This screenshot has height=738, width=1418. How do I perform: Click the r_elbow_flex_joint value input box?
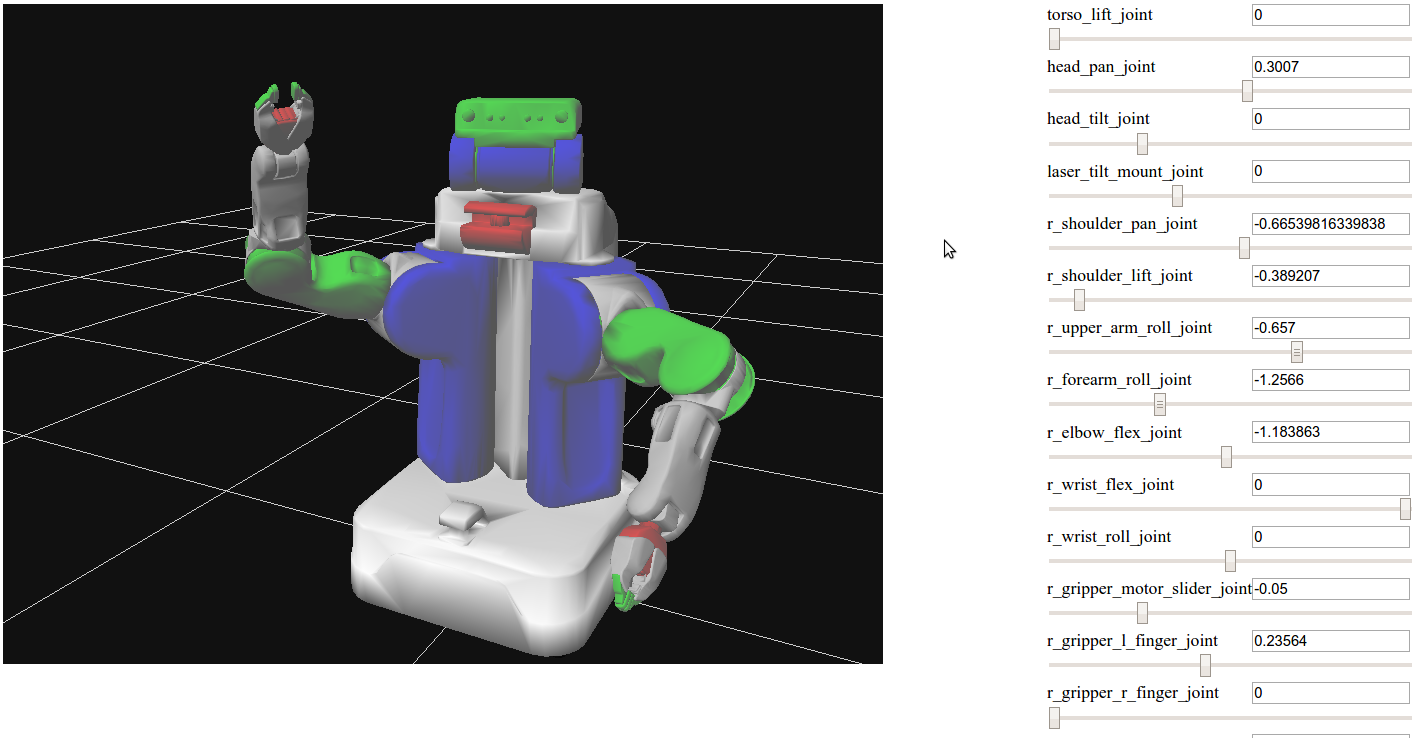click(x=1330, y=432)
